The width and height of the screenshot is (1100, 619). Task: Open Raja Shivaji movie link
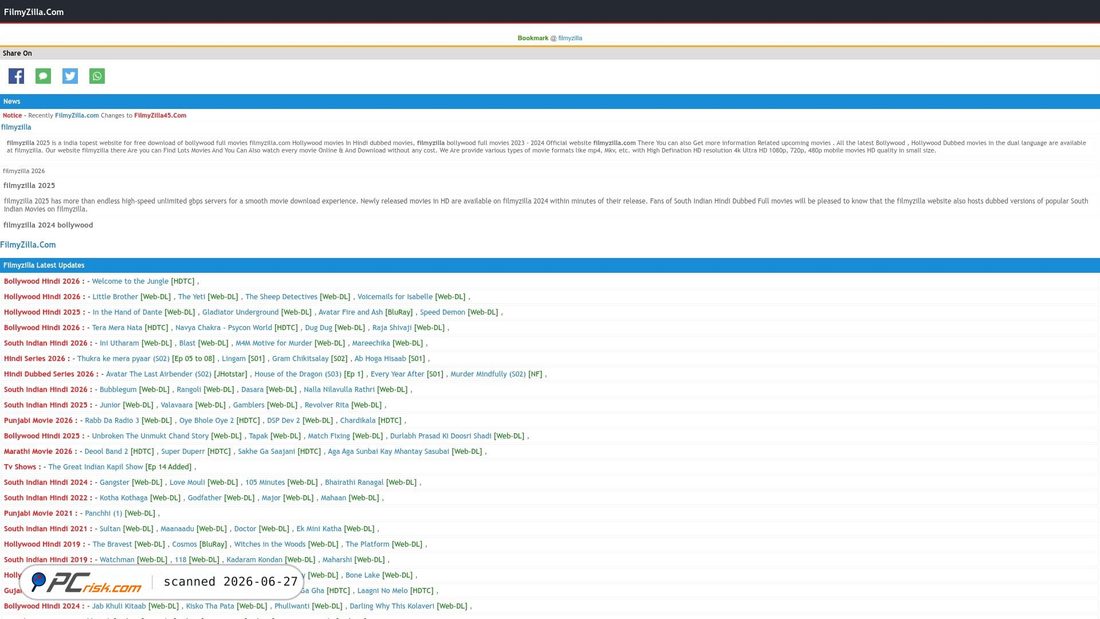391,328
